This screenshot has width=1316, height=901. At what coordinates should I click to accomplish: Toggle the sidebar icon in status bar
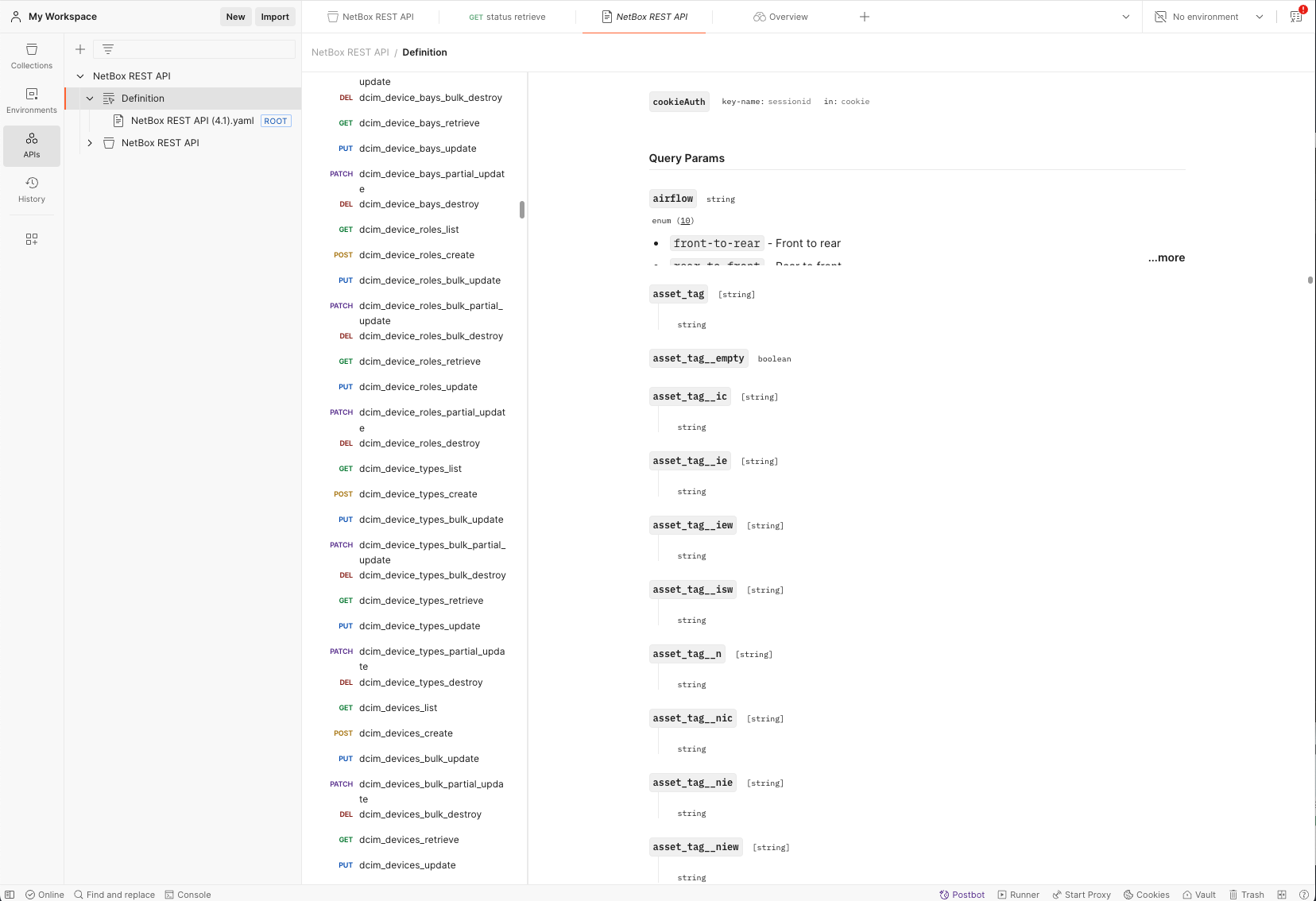10,895
